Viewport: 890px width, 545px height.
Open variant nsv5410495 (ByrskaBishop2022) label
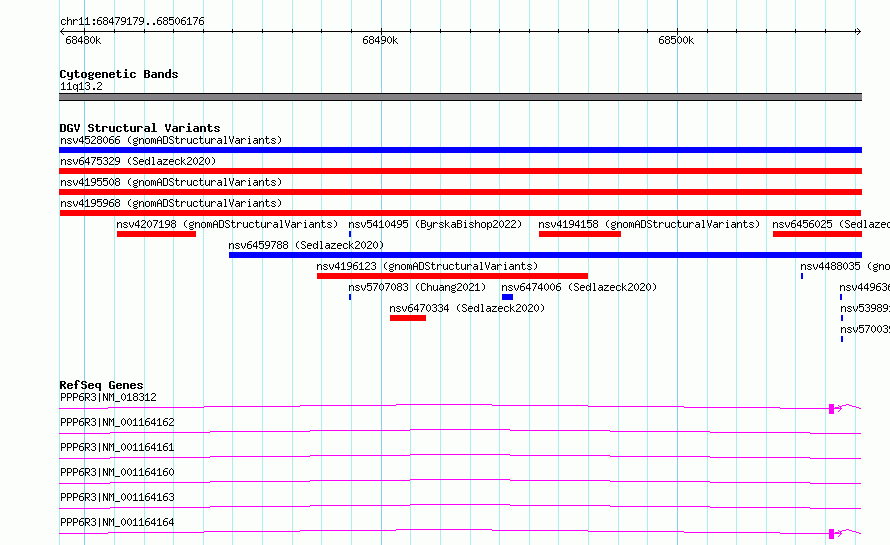[x=435, y=224]
